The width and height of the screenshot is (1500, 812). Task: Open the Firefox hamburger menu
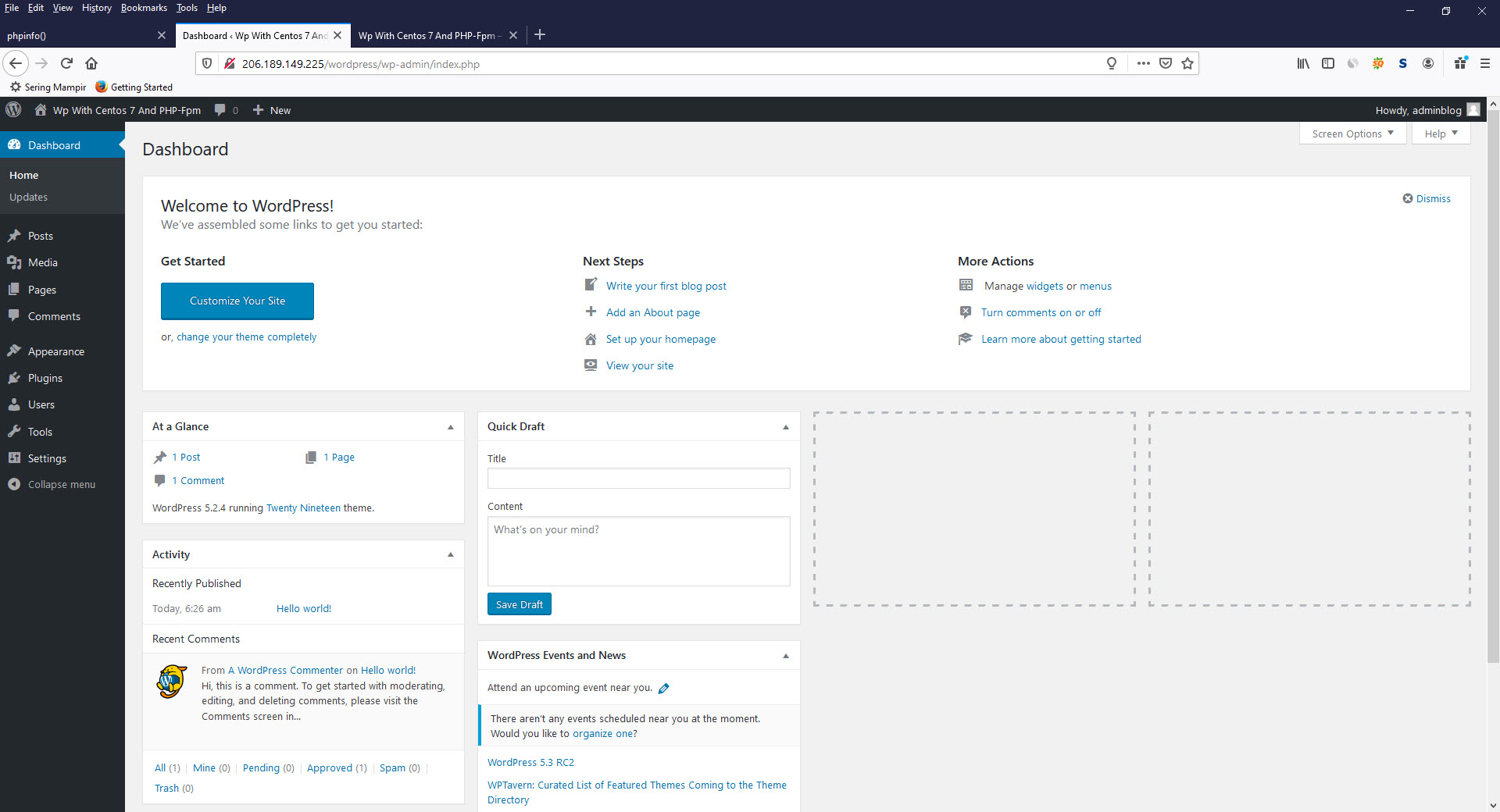click(x=1485, y=63)
